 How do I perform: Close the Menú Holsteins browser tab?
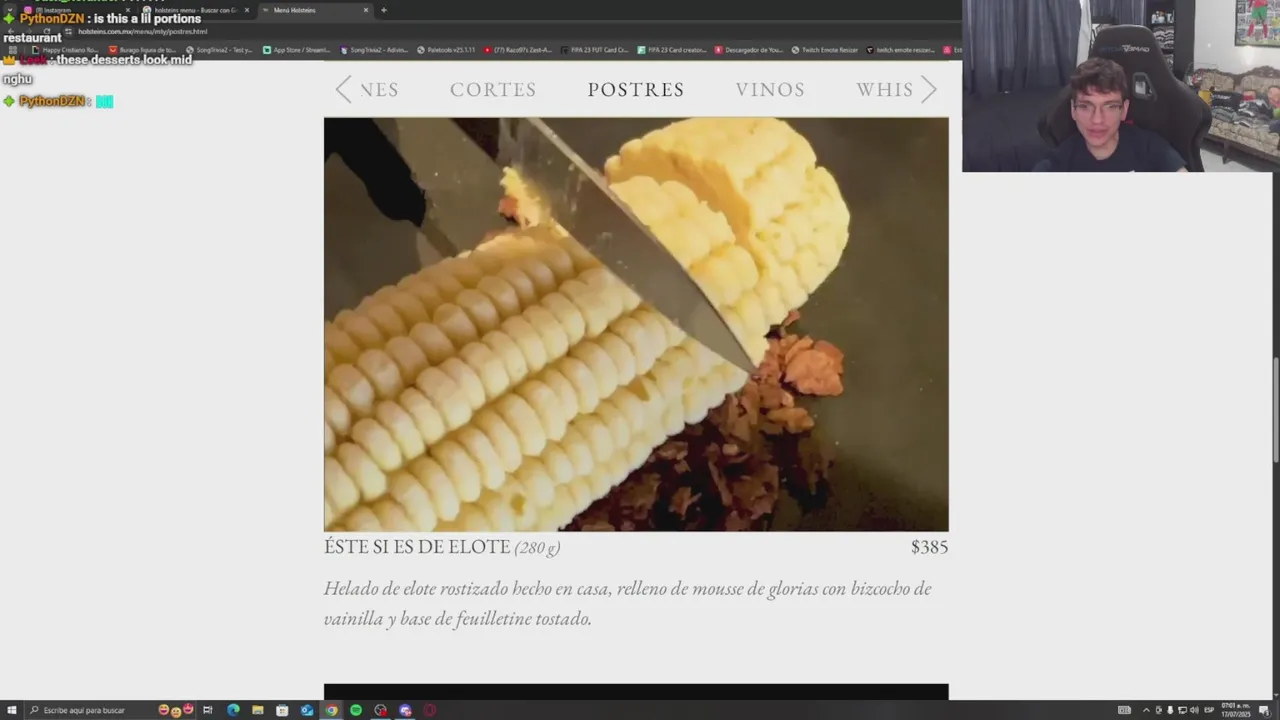coord(365,10)
